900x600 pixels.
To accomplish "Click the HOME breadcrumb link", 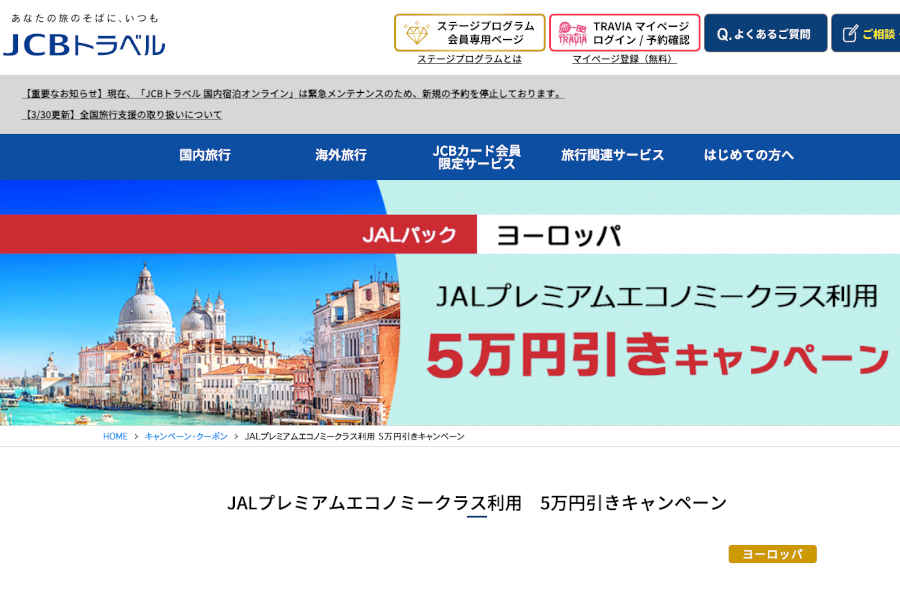I will tap(115, 436).
